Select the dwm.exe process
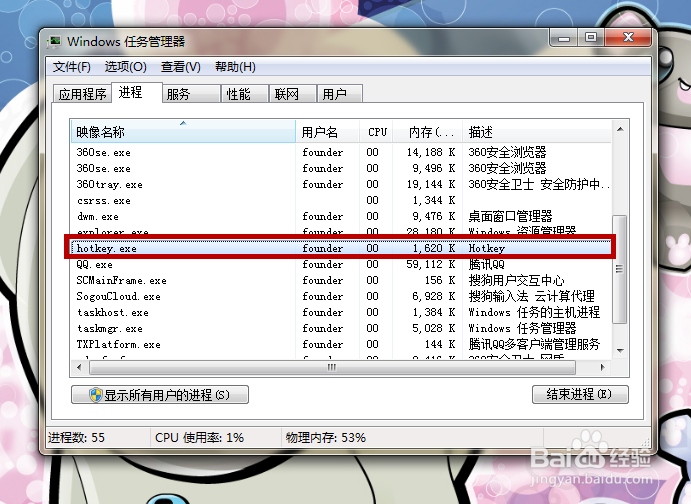The width and height of the screenshot is (691, 504). (x=342, y=216)
